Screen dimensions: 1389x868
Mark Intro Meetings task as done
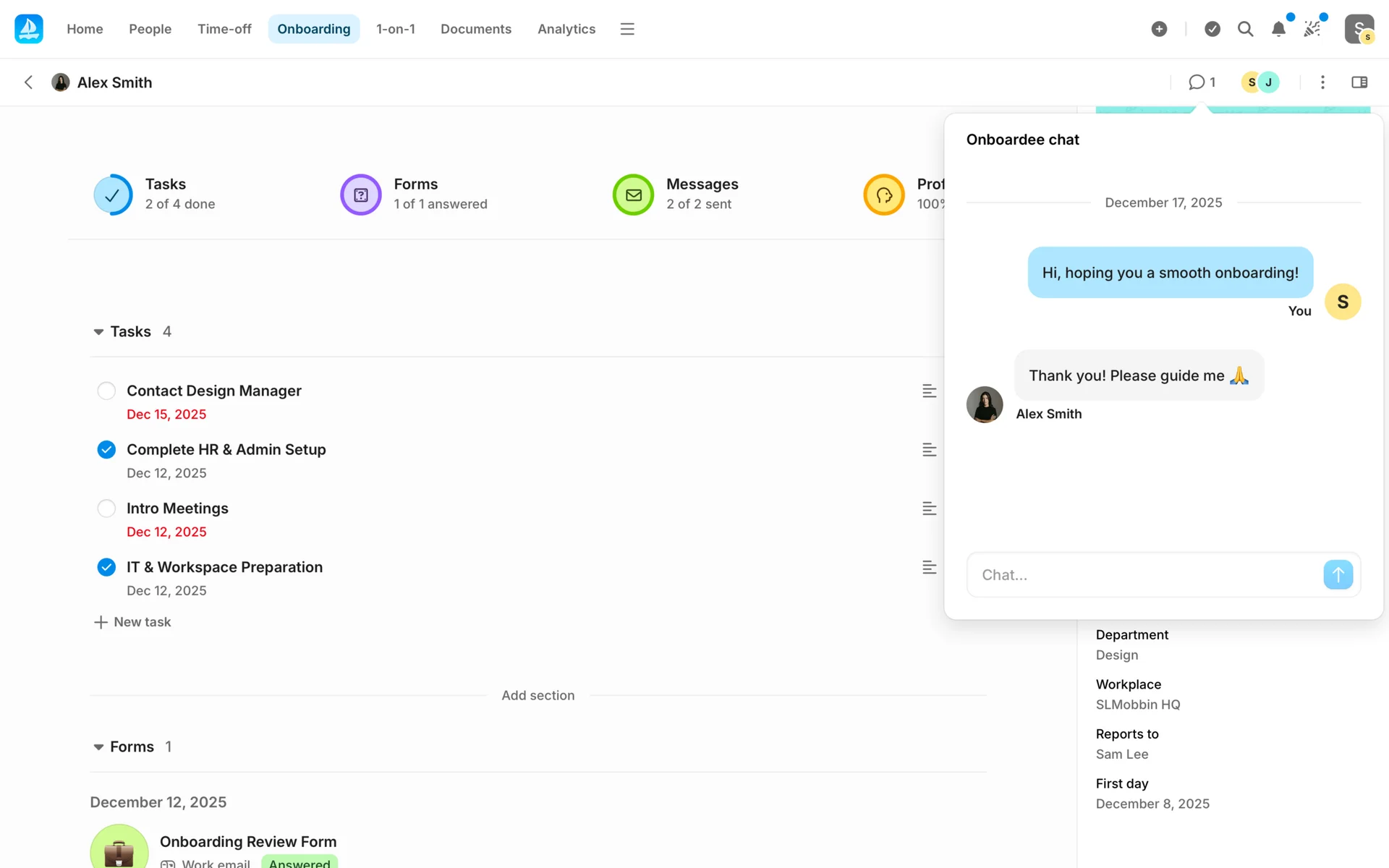point(106,509)
